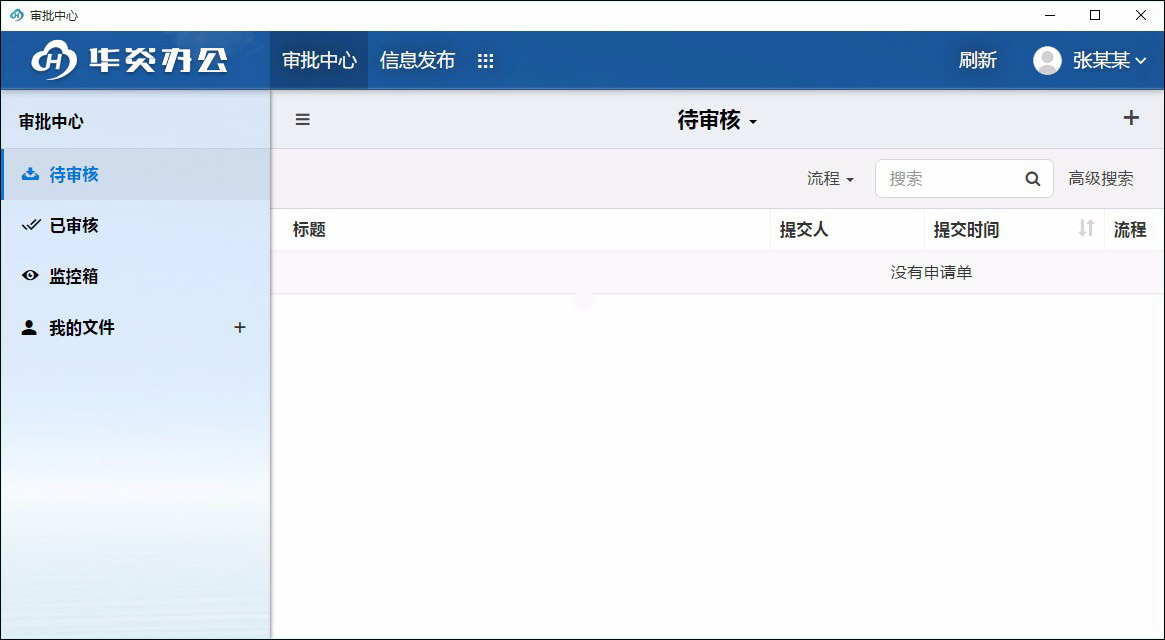Click the 待审核 inbox icon in sidebar

tap(30, 174)
